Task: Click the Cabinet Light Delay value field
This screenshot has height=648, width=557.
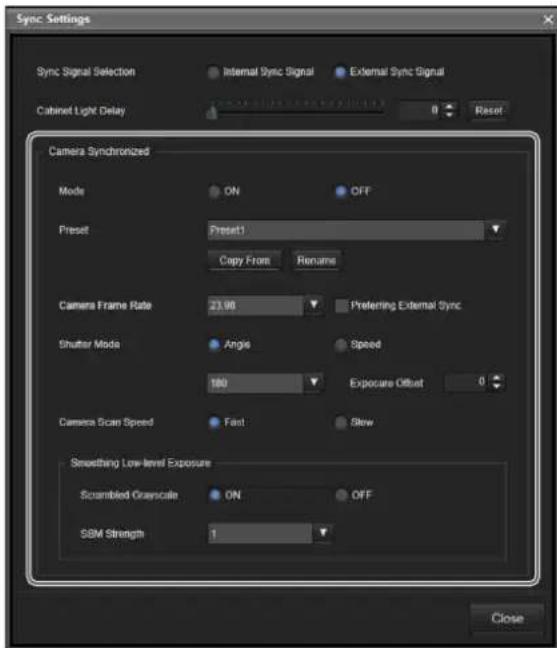Action: 420,110
